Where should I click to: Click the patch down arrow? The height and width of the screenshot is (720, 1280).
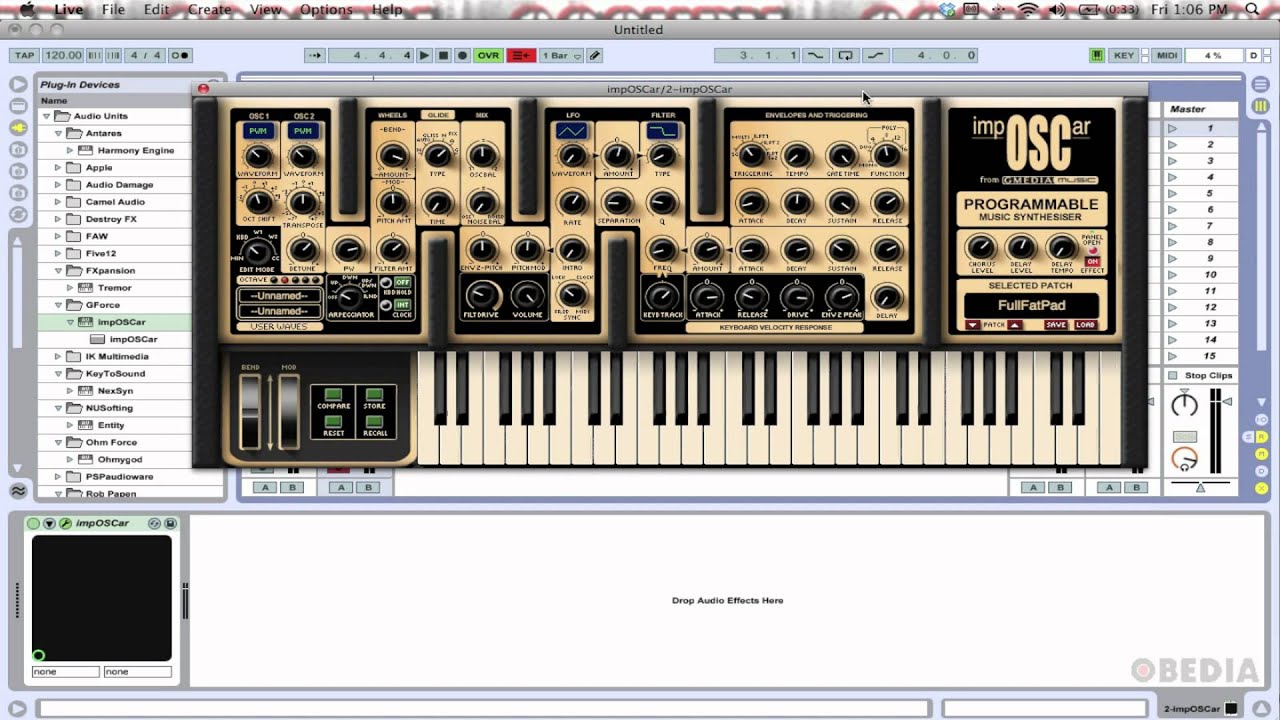pyautogui.click(x=972, y=325)
